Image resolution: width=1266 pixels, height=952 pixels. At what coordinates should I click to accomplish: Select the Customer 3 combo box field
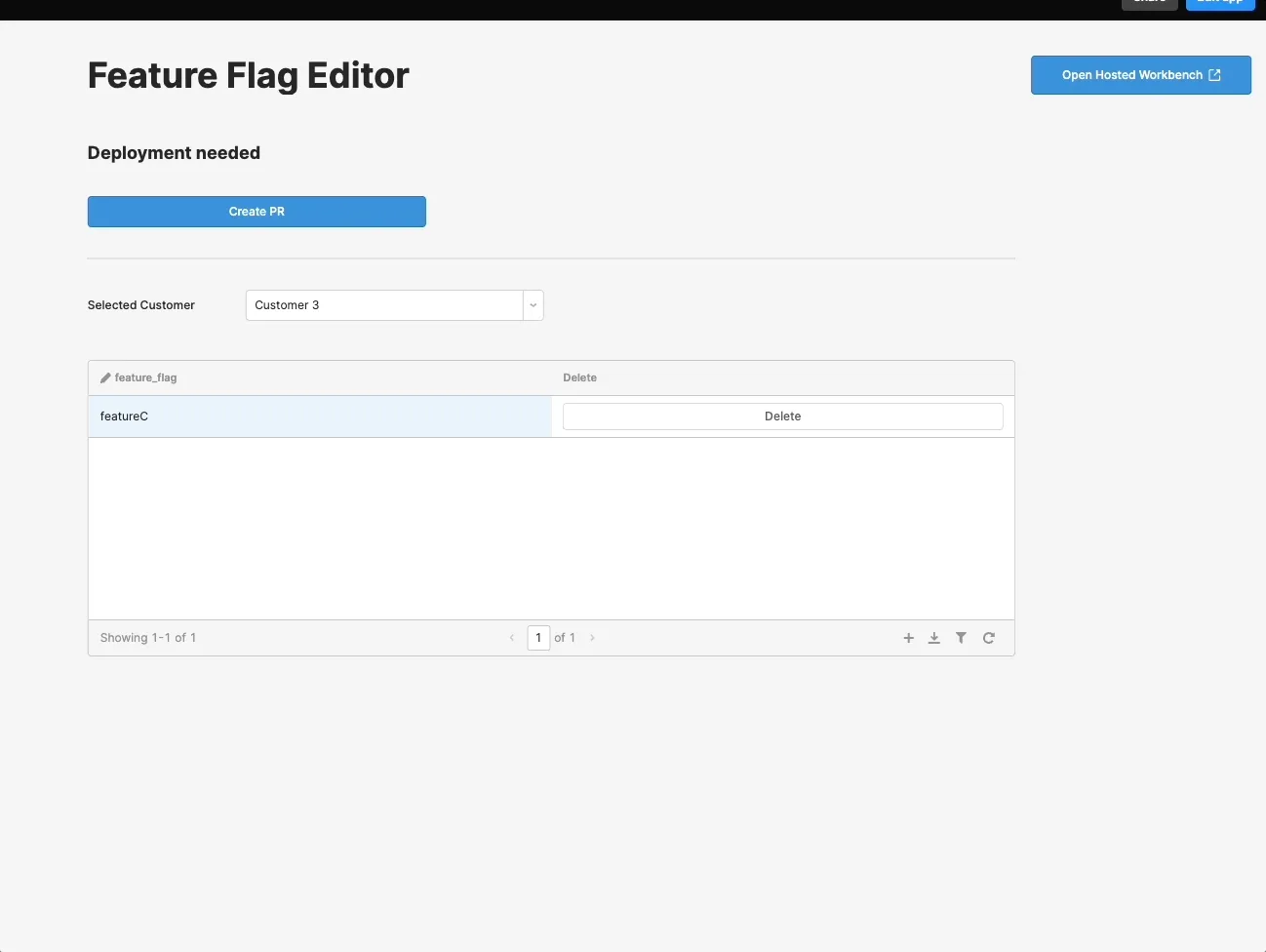click(380, 304)
